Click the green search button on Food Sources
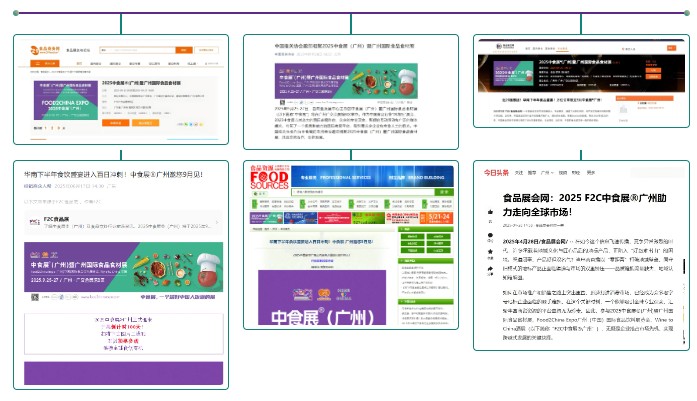Viewport: 697px width, 401px height. [x=444, y=192]
